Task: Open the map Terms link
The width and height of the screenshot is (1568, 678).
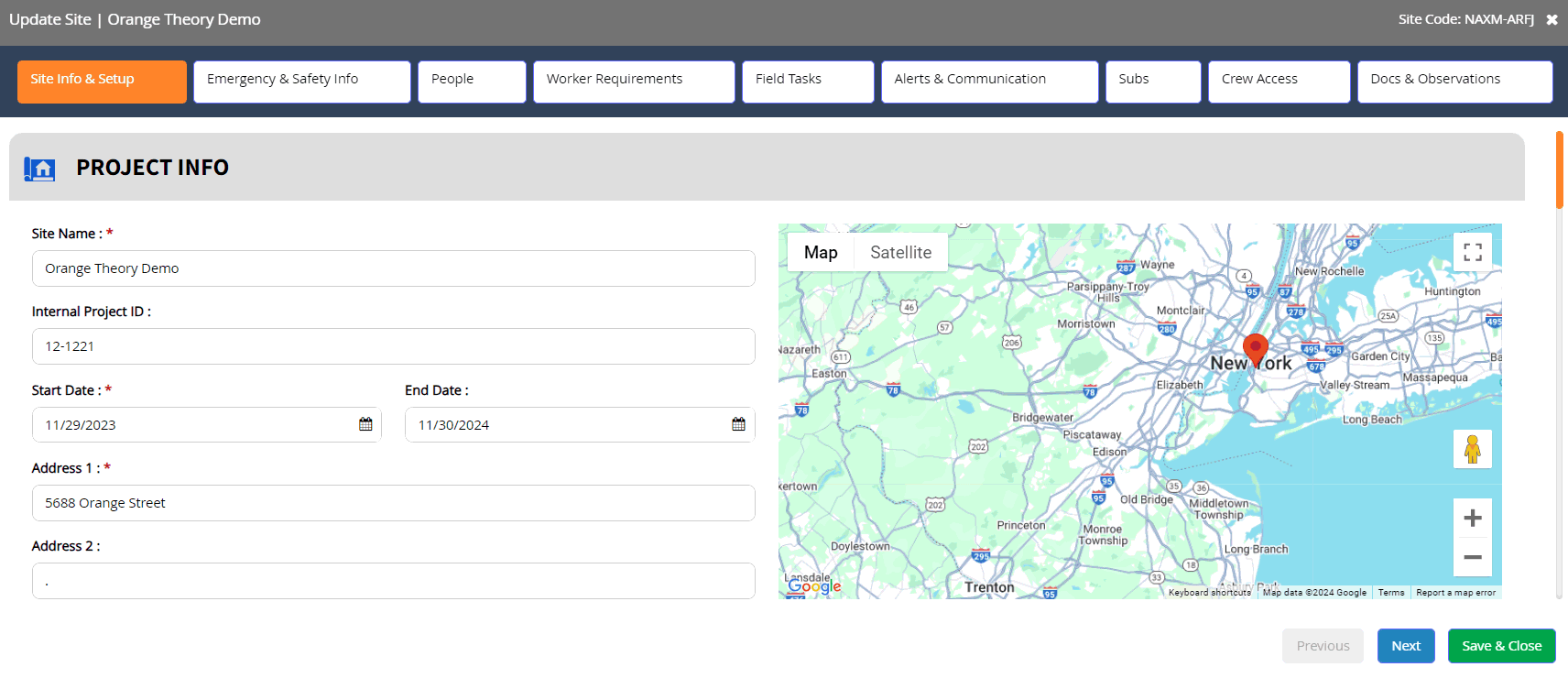Action: (1391, 593)
